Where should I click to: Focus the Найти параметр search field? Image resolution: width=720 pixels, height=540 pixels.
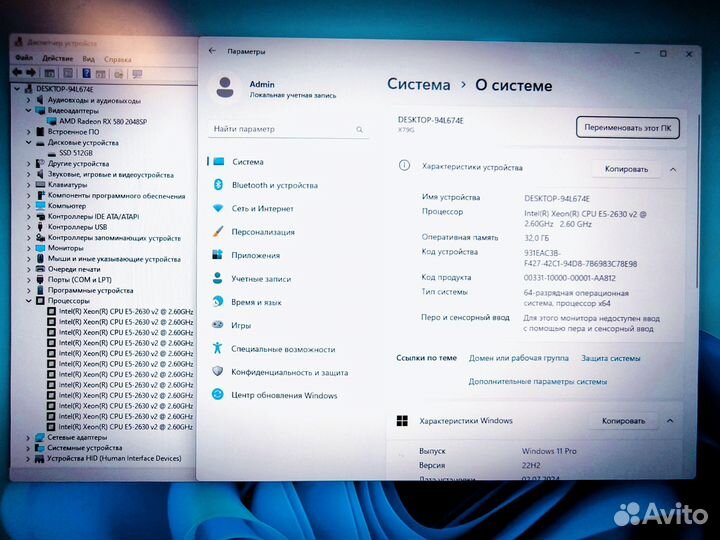tap(288, 129)
